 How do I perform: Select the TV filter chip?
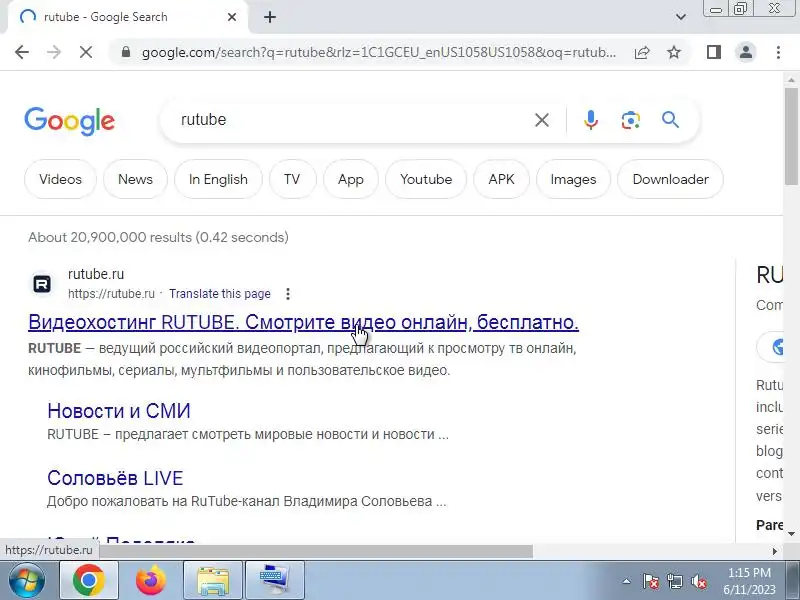(292, 179)
